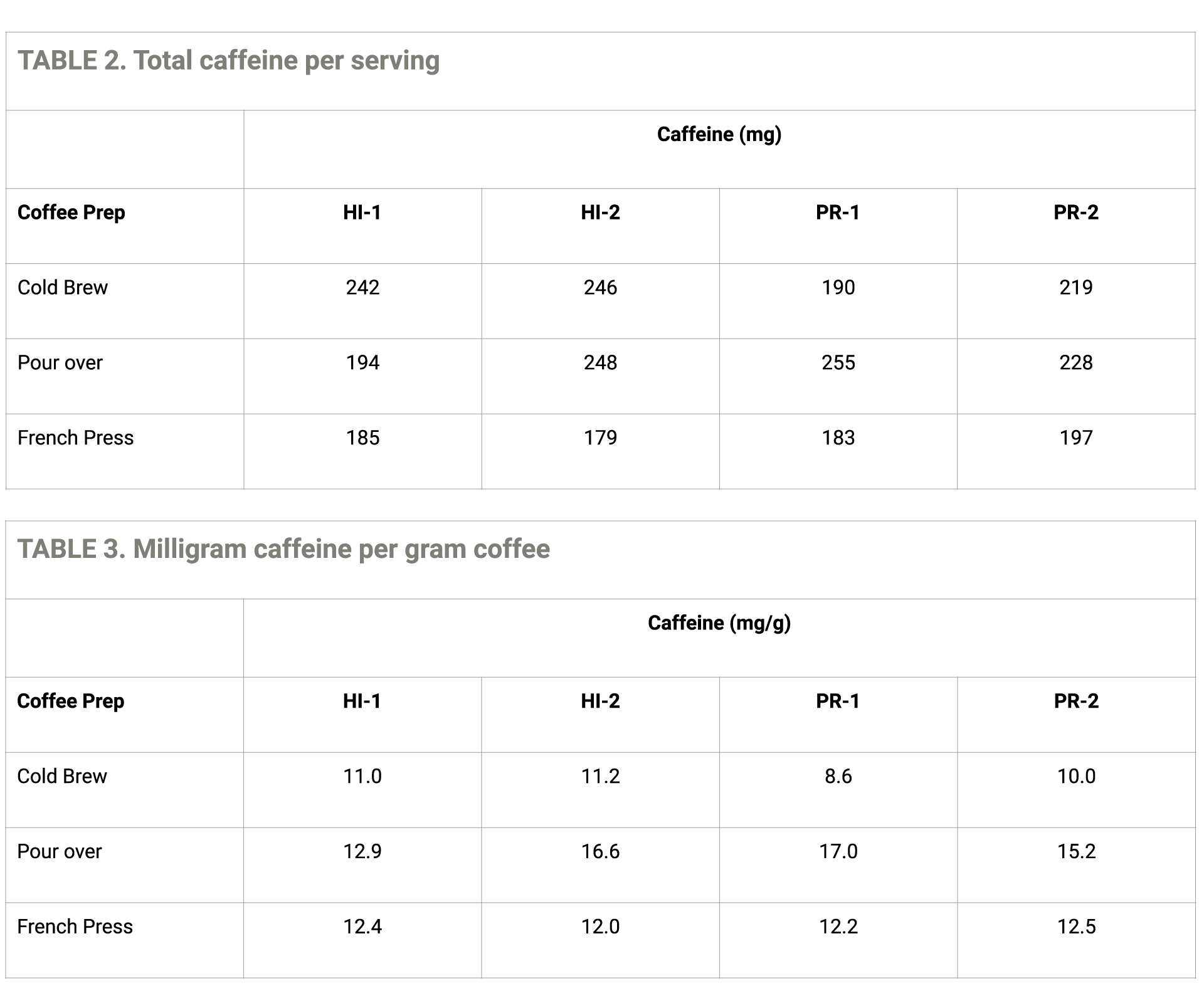The height and width of the screenshot is (1003, 1204).
Task: Select the Caffeine (mg/g) header cell
Action: pos(719,638)
